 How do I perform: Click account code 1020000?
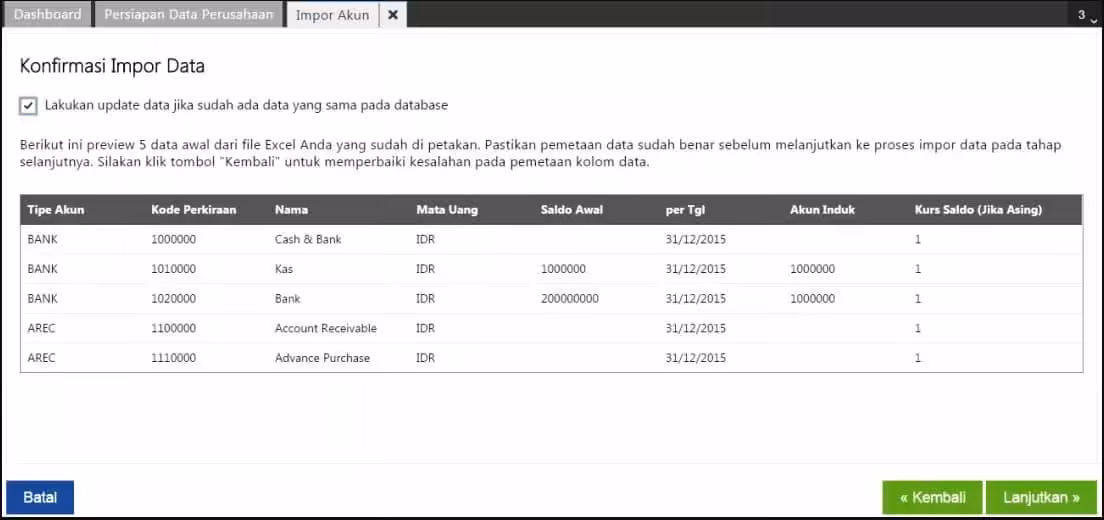click(x=173, y=298)
